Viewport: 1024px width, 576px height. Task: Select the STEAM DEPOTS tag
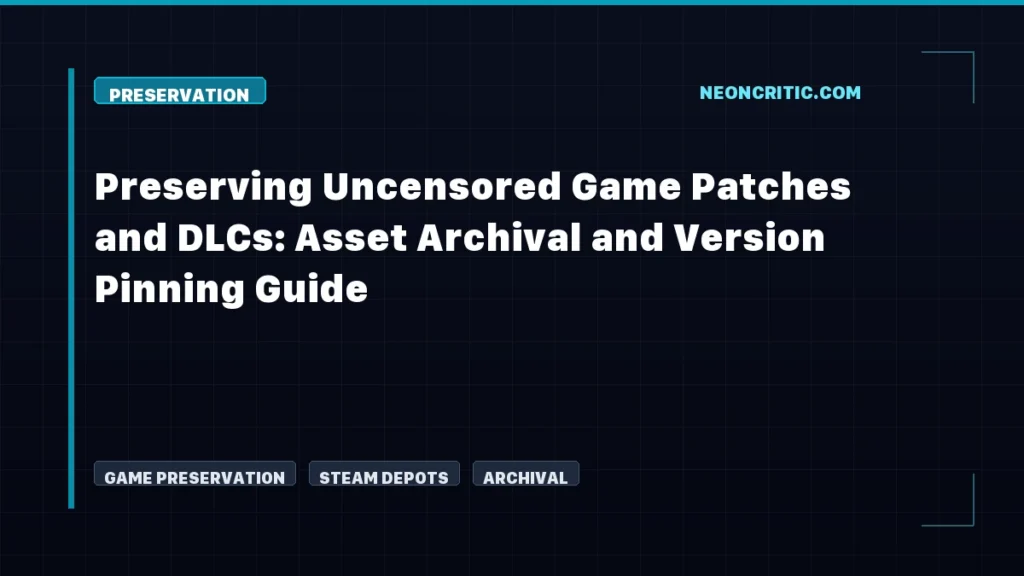384,473
